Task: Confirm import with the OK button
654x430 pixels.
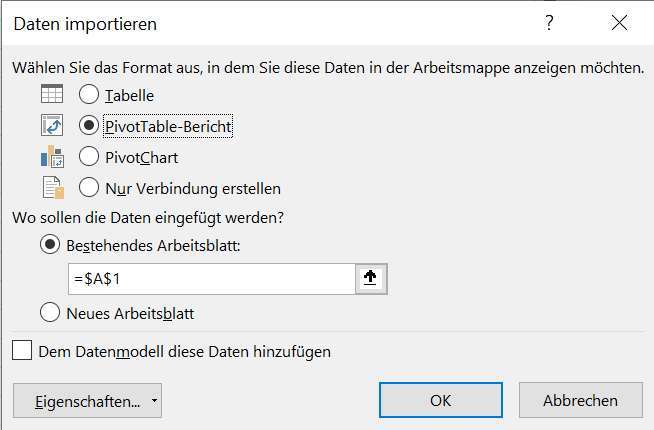Action: 441,400
